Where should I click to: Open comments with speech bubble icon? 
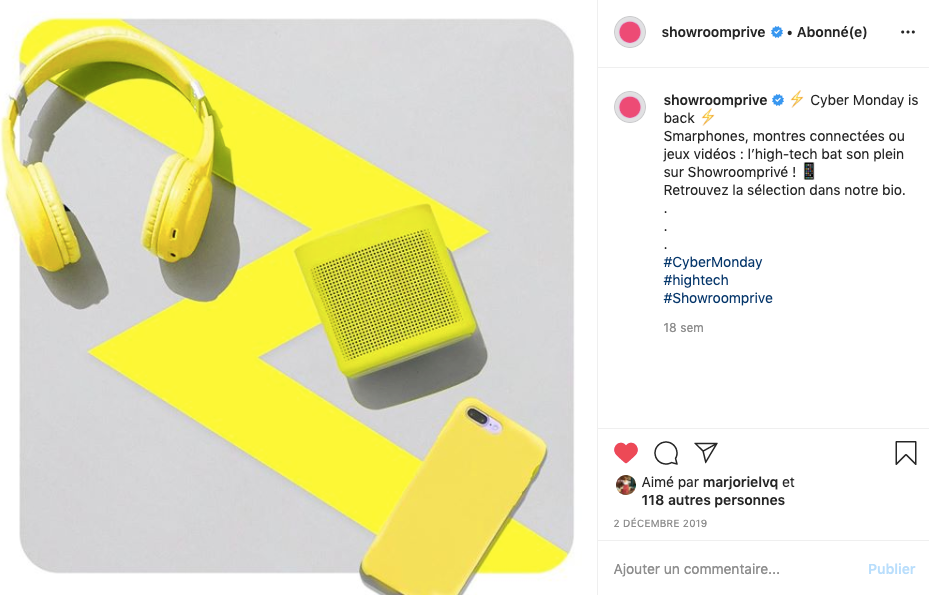[666, 453]
